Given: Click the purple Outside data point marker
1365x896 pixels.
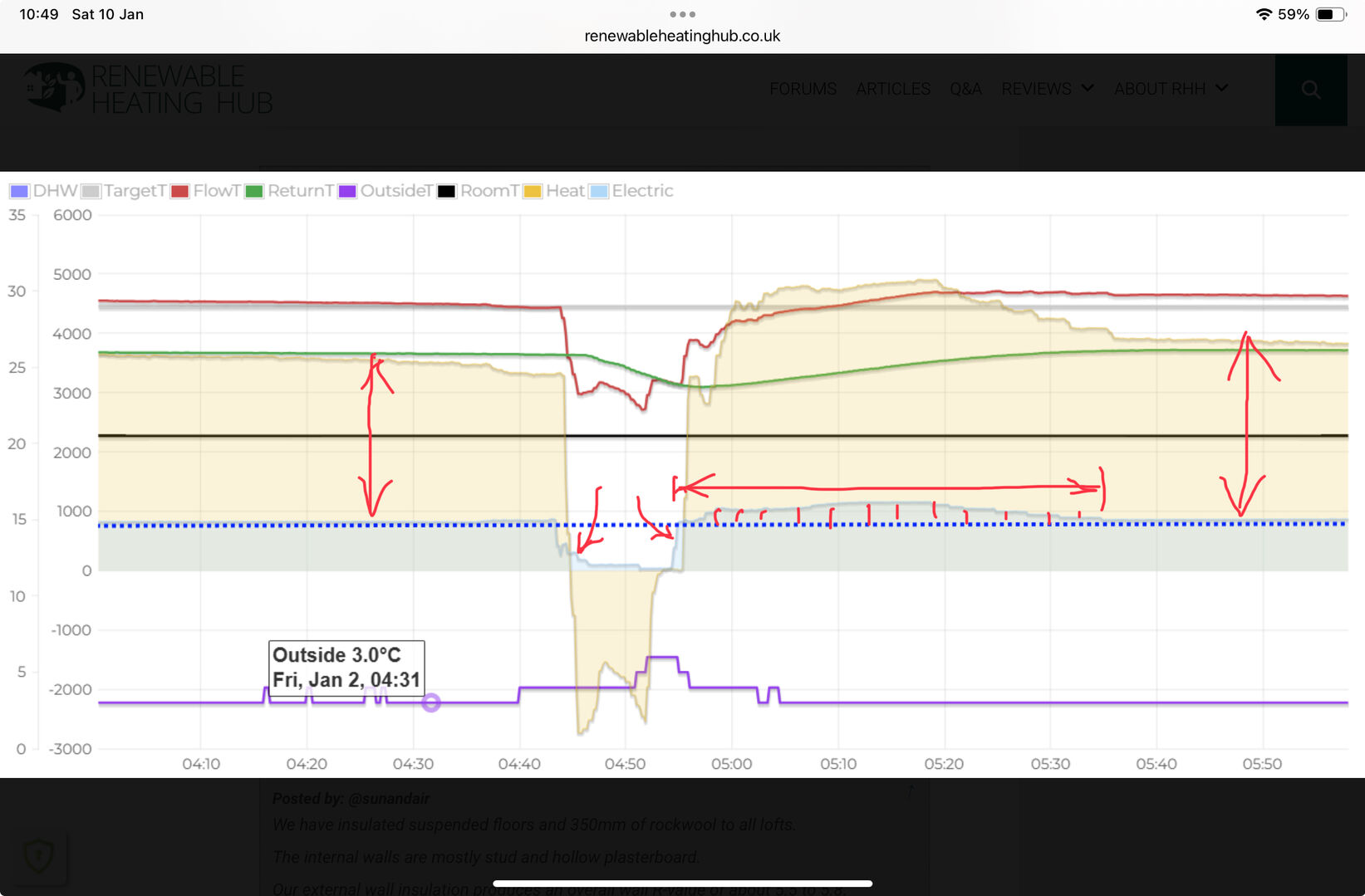Looking at the screenshot, I should click(x=430, y=703).
